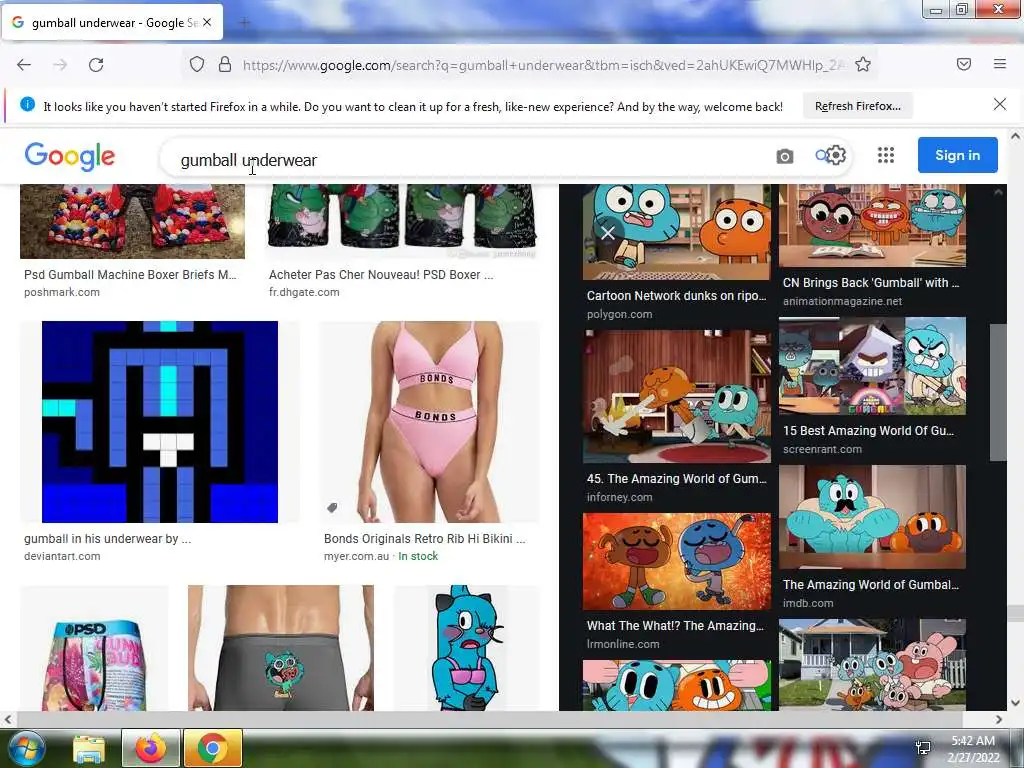Screen dimensions: 1024x768
Task: Open the deviantart.com source link
Action: pyautogui.click(x=62, y=556)
